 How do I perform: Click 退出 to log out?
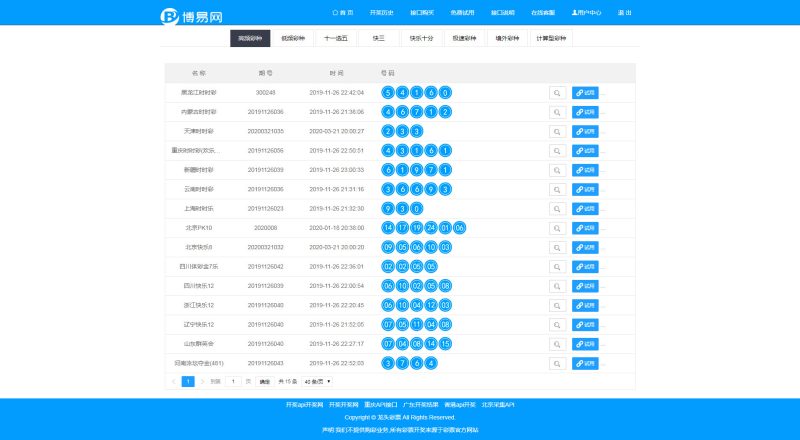[x=624, y=13]
